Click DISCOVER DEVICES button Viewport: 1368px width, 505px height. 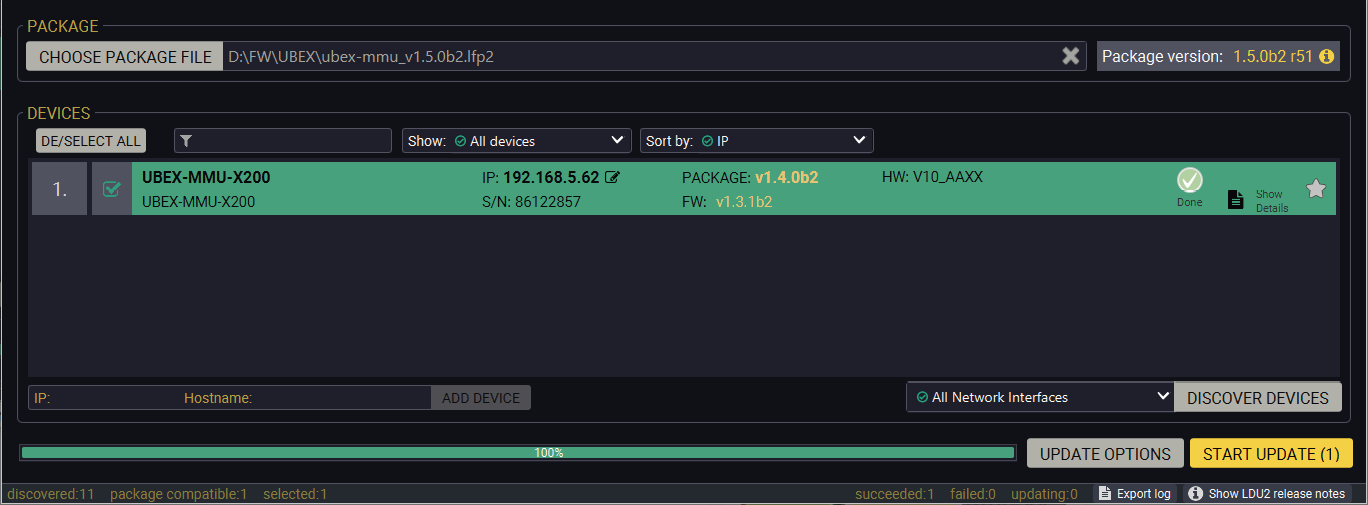(1258, 398)
